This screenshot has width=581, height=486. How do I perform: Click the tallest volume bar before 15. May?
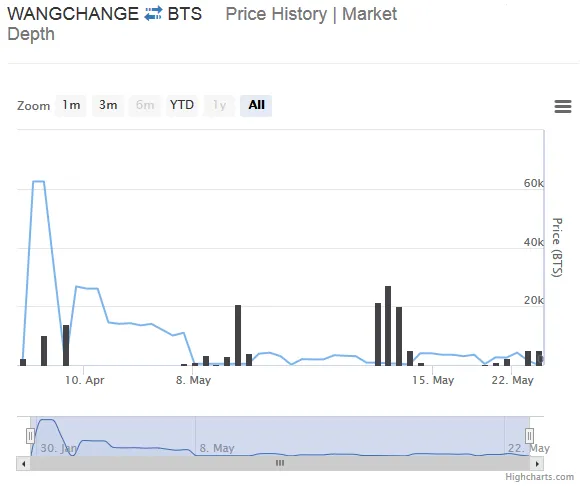click(388, 326)
